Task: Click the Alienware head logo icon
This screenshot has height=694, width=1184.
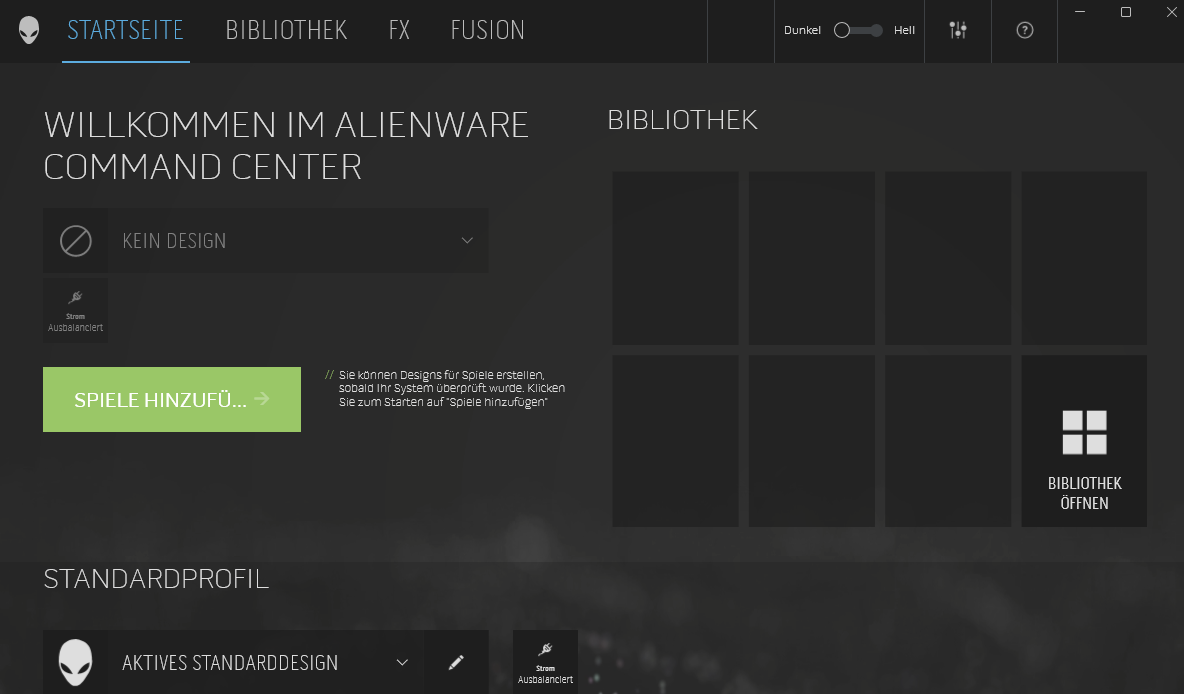Action: point(29,30)
